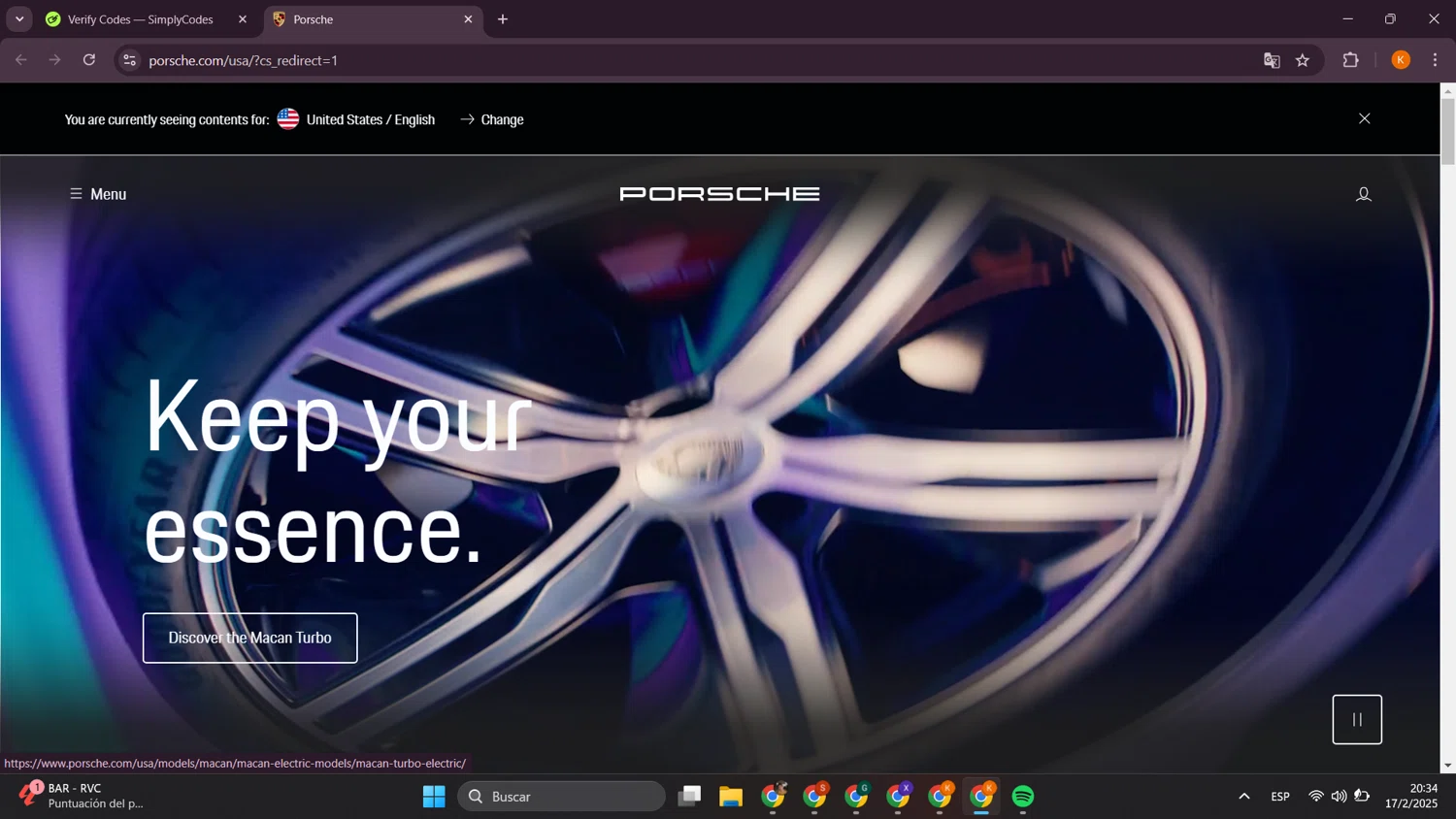Image resolution: width=1456 pixels, height=819 pixels.
Task: Dismiss the country contents banner
Action: 1364,118
